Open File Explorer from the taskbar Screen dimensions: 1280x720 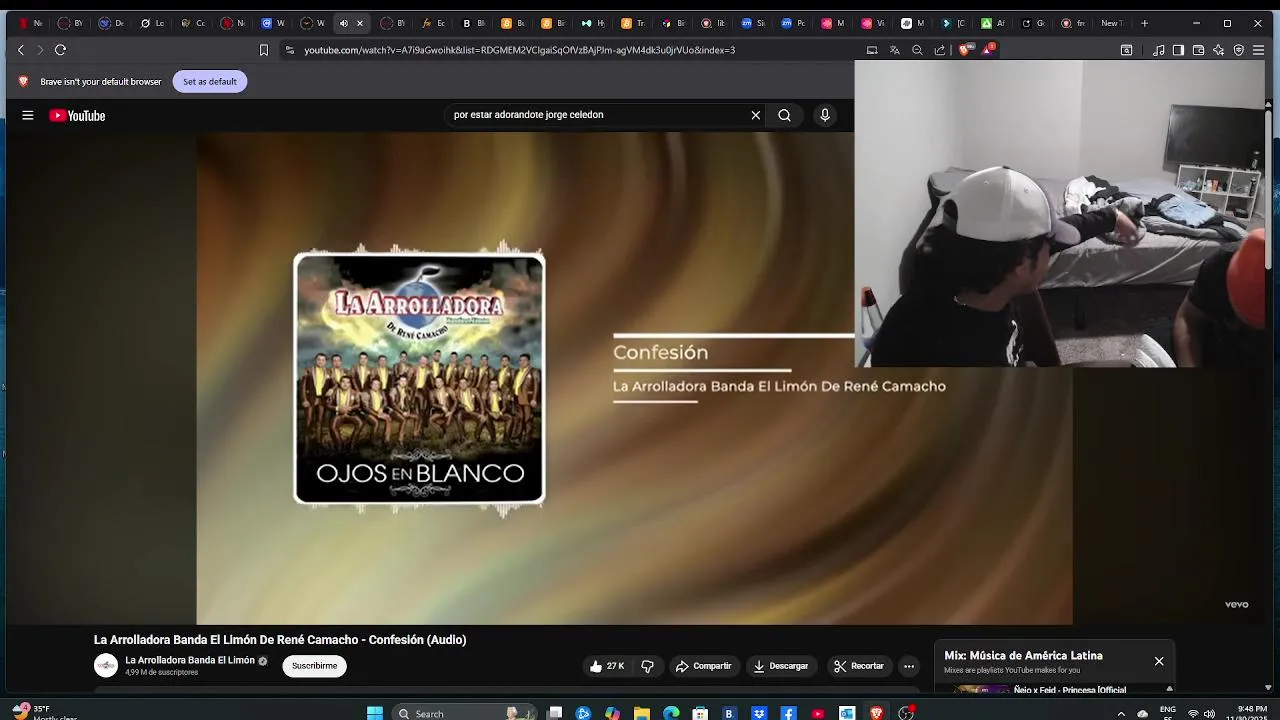tap(642, 713)
